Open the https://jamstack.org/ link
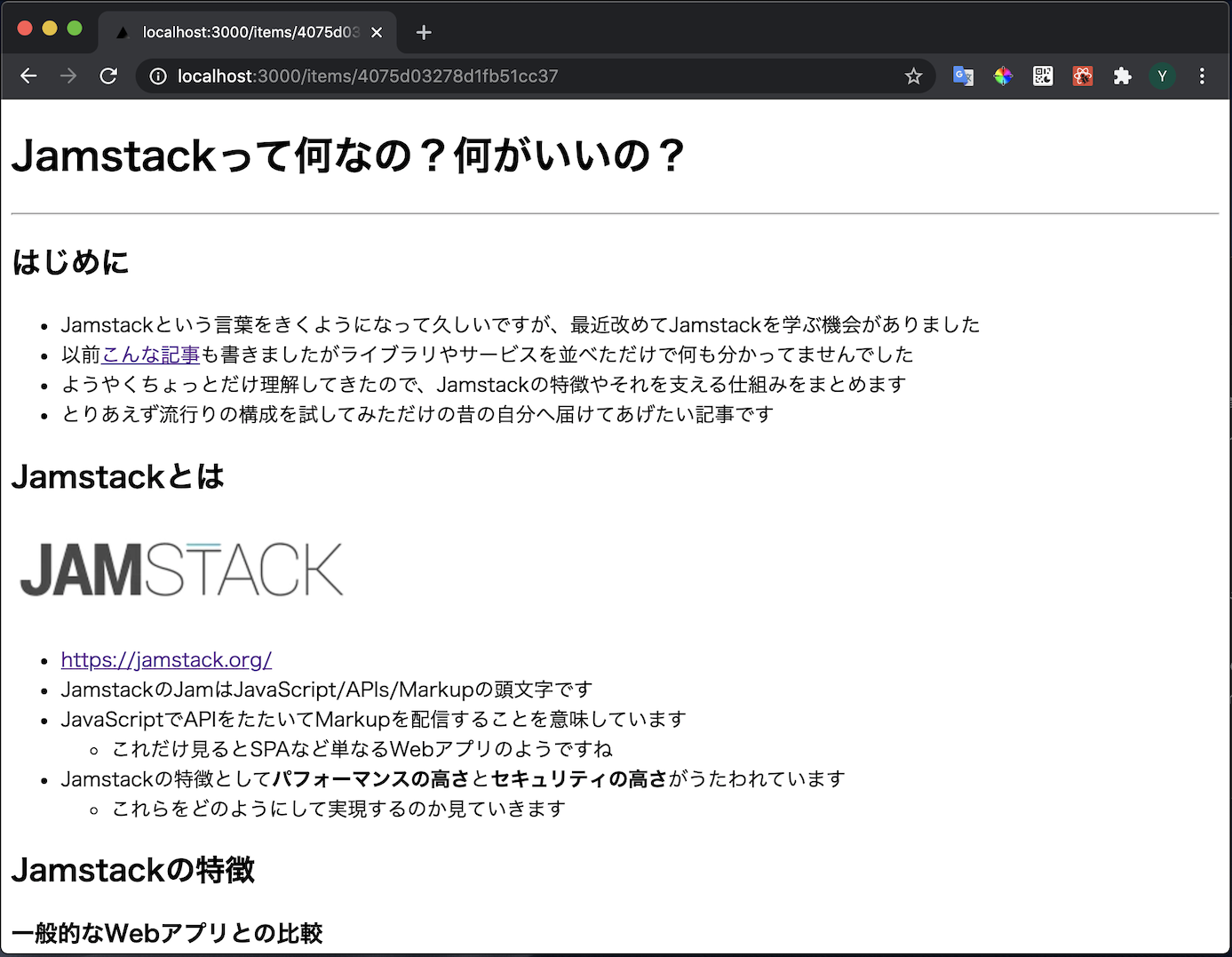Viewport: 1232px width, 957px height. [x=166, y=659]
